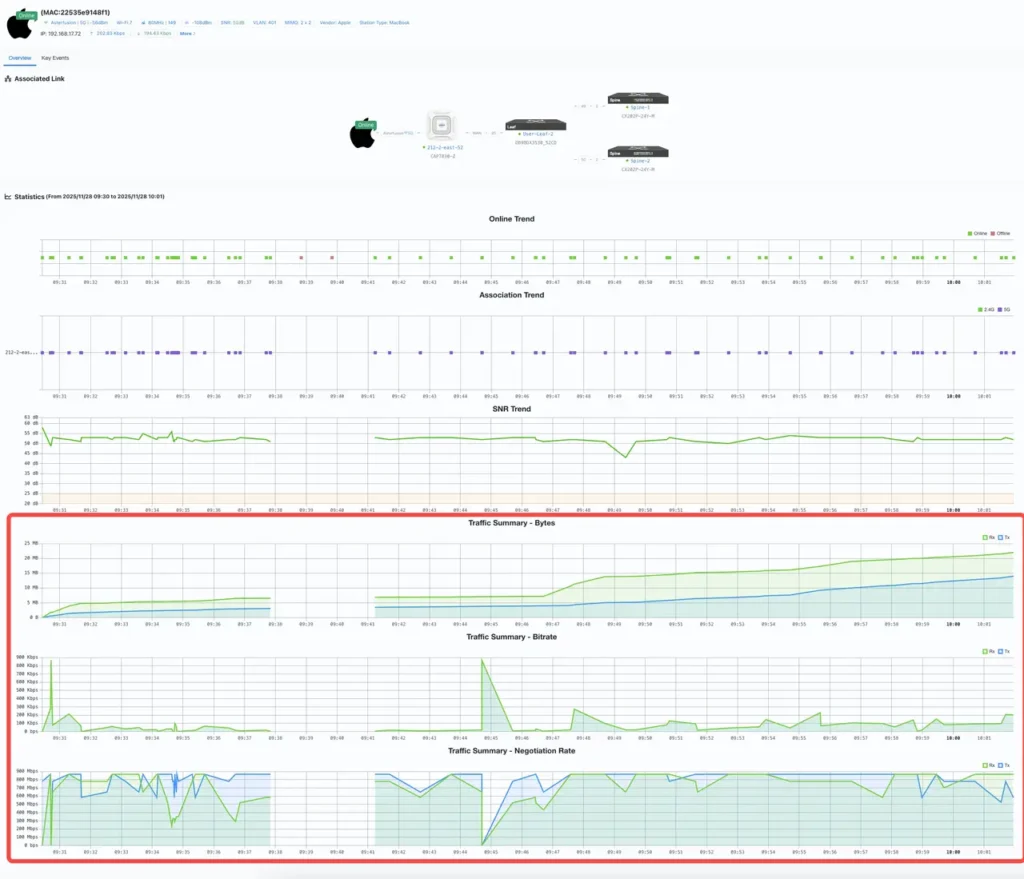Click the User-Leaf-2 device name link
Screen dimensions: 1024x879
pos(538,134)
